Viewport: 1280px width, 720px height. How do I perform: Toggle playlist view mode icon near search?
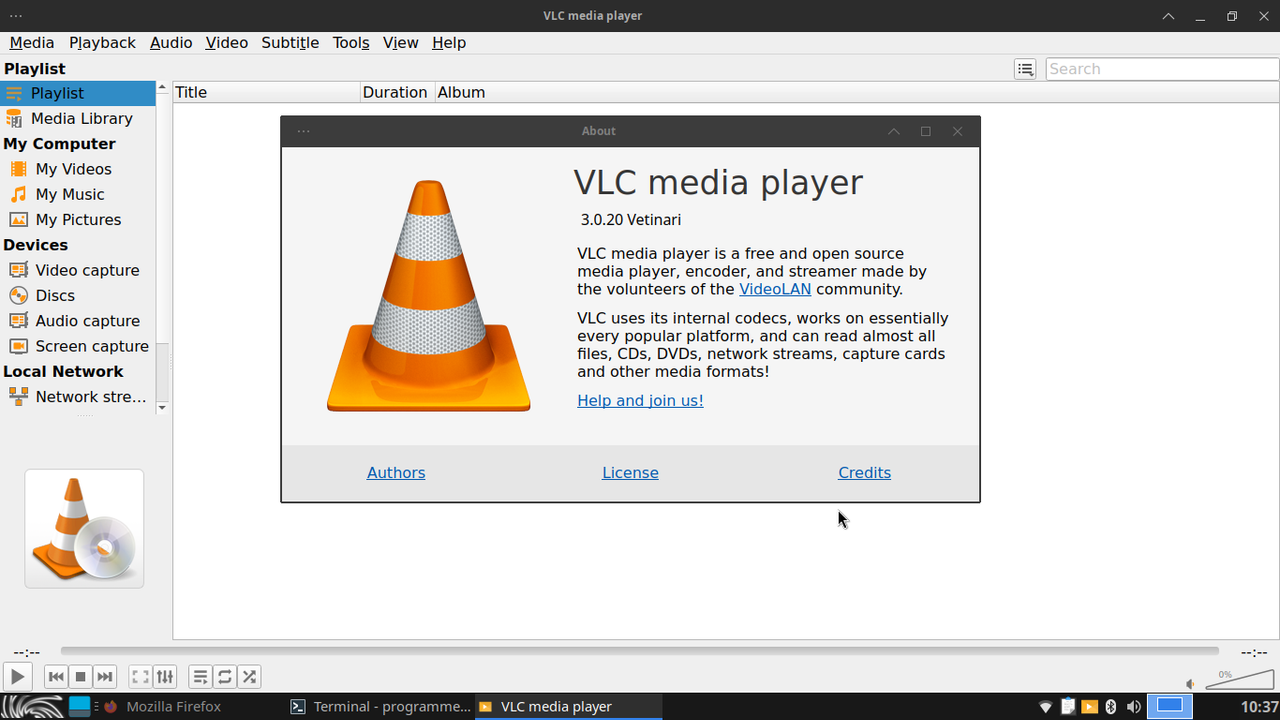[x=1025, y=69]
